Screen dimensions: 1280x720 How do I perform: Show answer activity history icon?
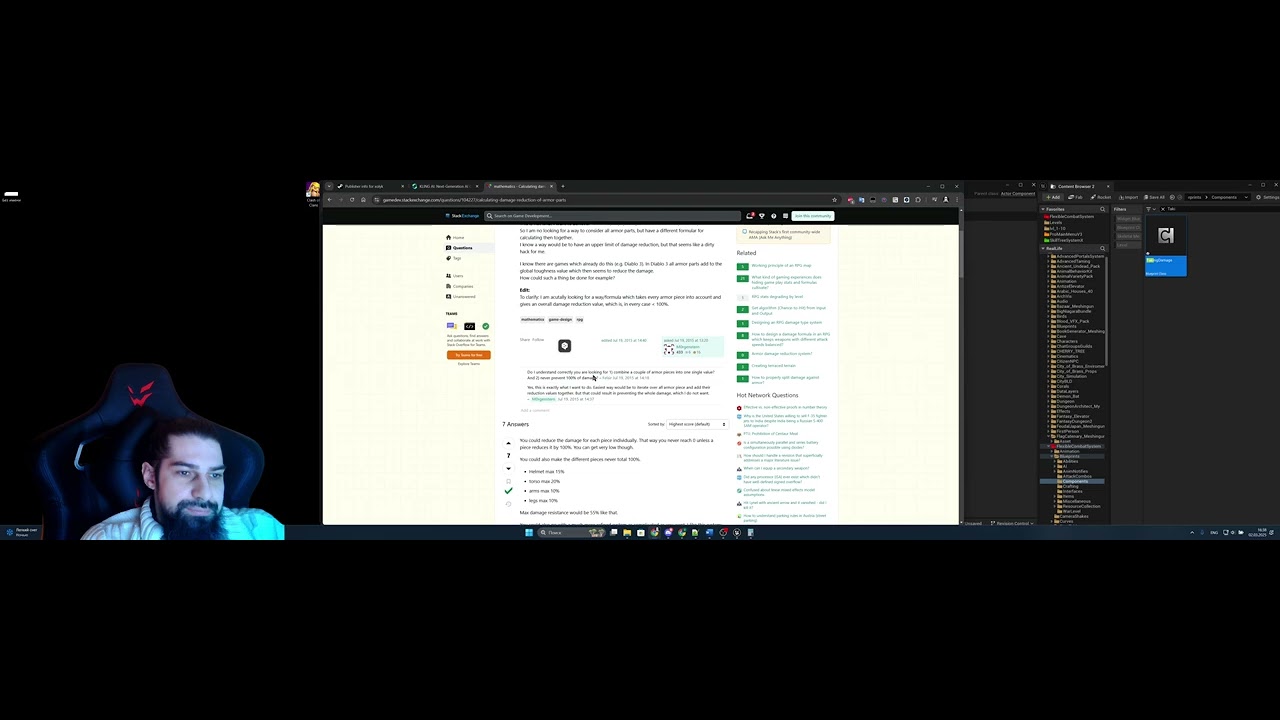508,504
